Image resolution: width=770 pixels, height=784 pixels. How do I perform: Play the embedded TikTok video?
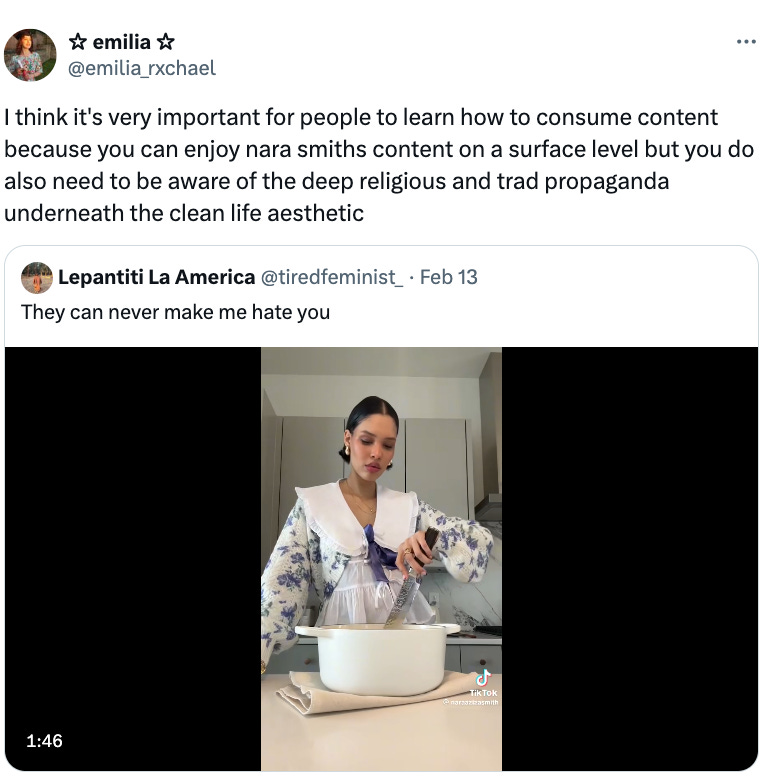pyautogui.click(x=381, y=559)
